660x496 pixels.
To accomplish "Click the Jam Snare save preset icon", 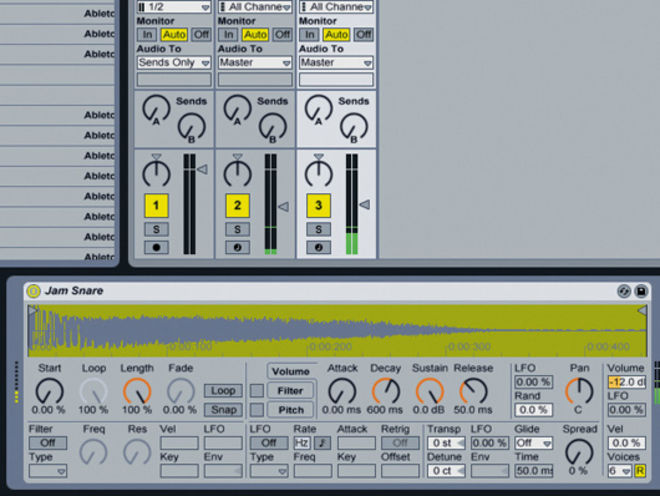I will point(641,291).
